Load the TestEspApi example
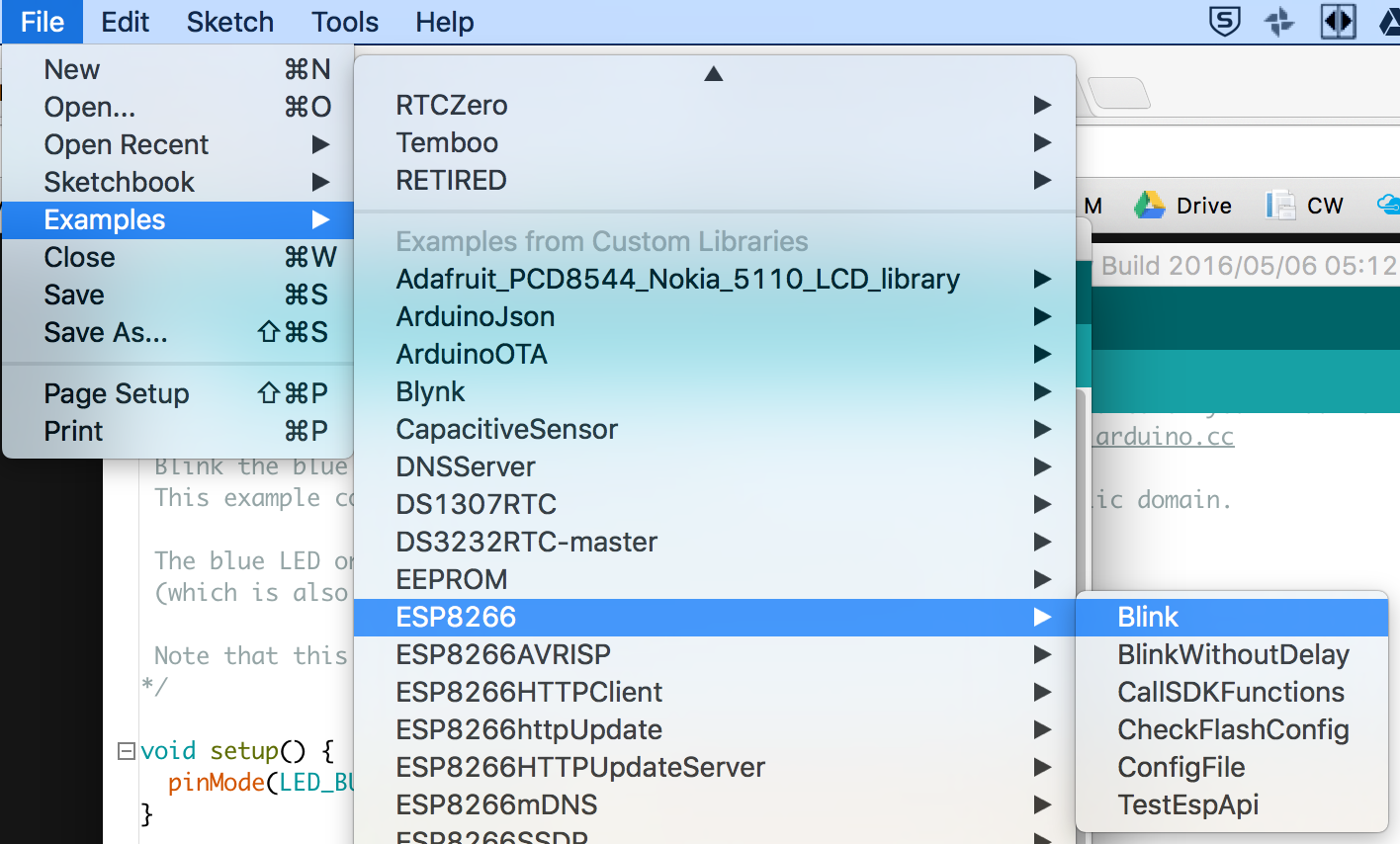The width and height of the screenshot is (1400, 844). tap(1232, 804)
